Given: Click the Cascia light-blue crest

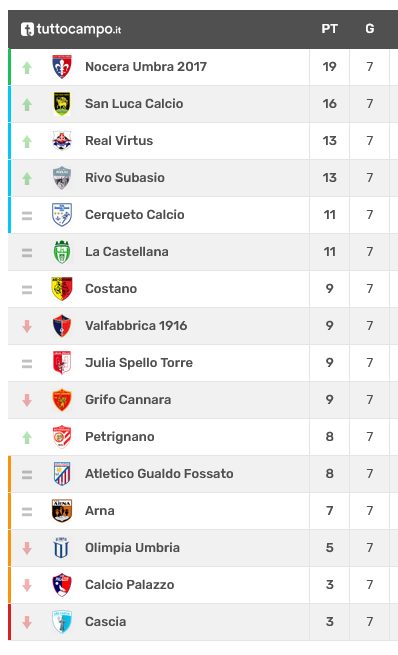Looking at the screenshot, I should point(62,622).
